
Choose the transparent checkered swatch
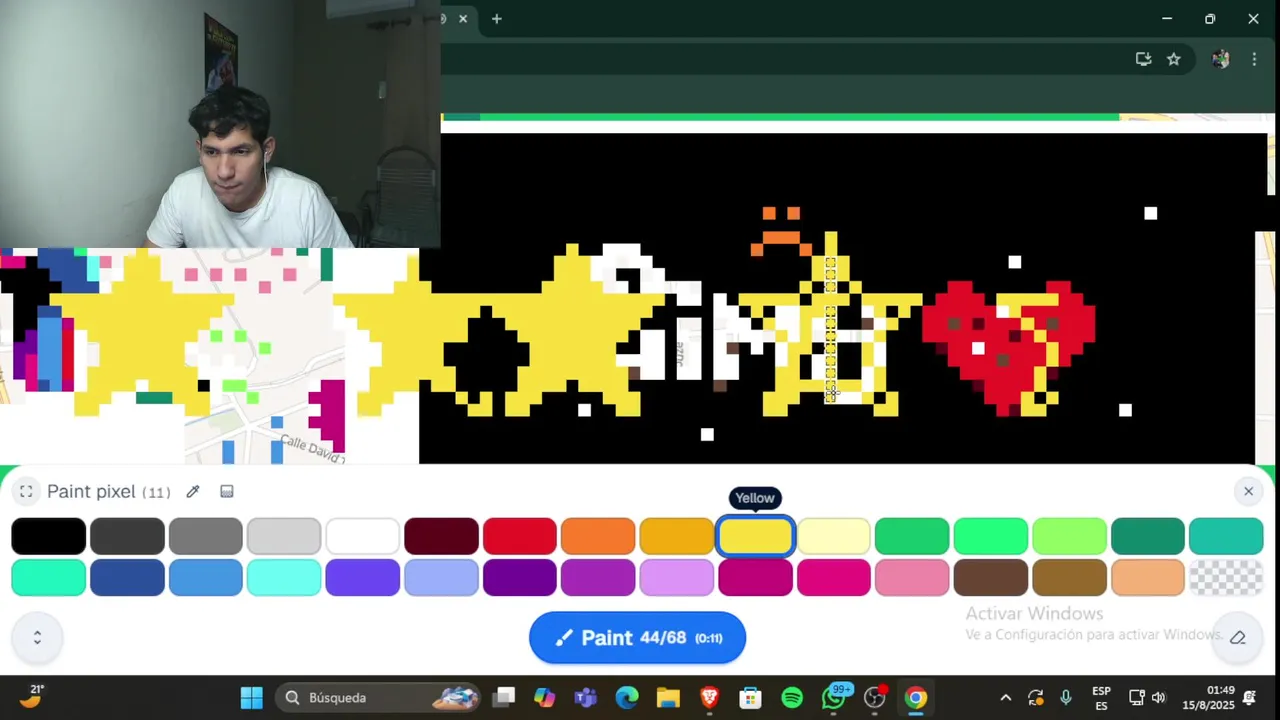1226,578
